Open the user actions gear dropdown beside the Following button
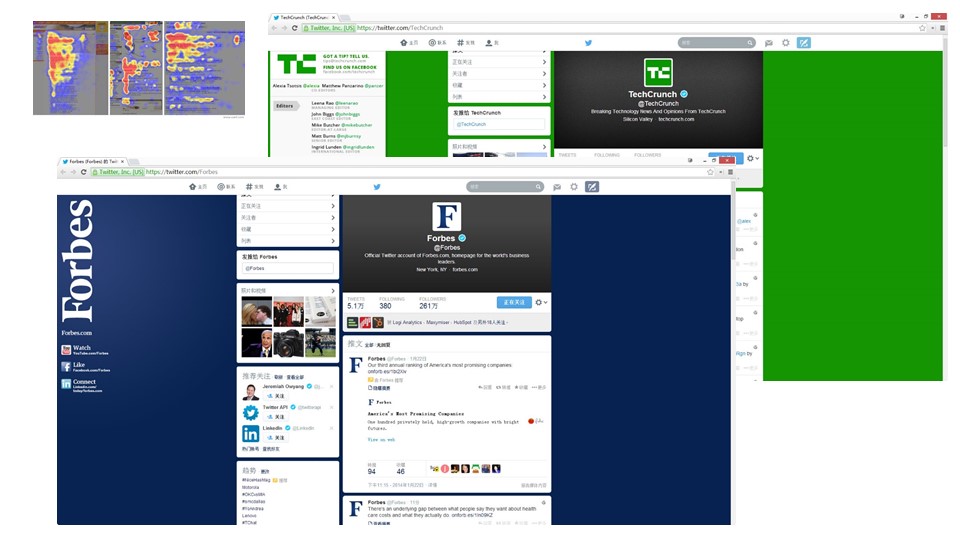Image resolution: width=960 pixels, height=540 pixels. (x=541, y=302)
